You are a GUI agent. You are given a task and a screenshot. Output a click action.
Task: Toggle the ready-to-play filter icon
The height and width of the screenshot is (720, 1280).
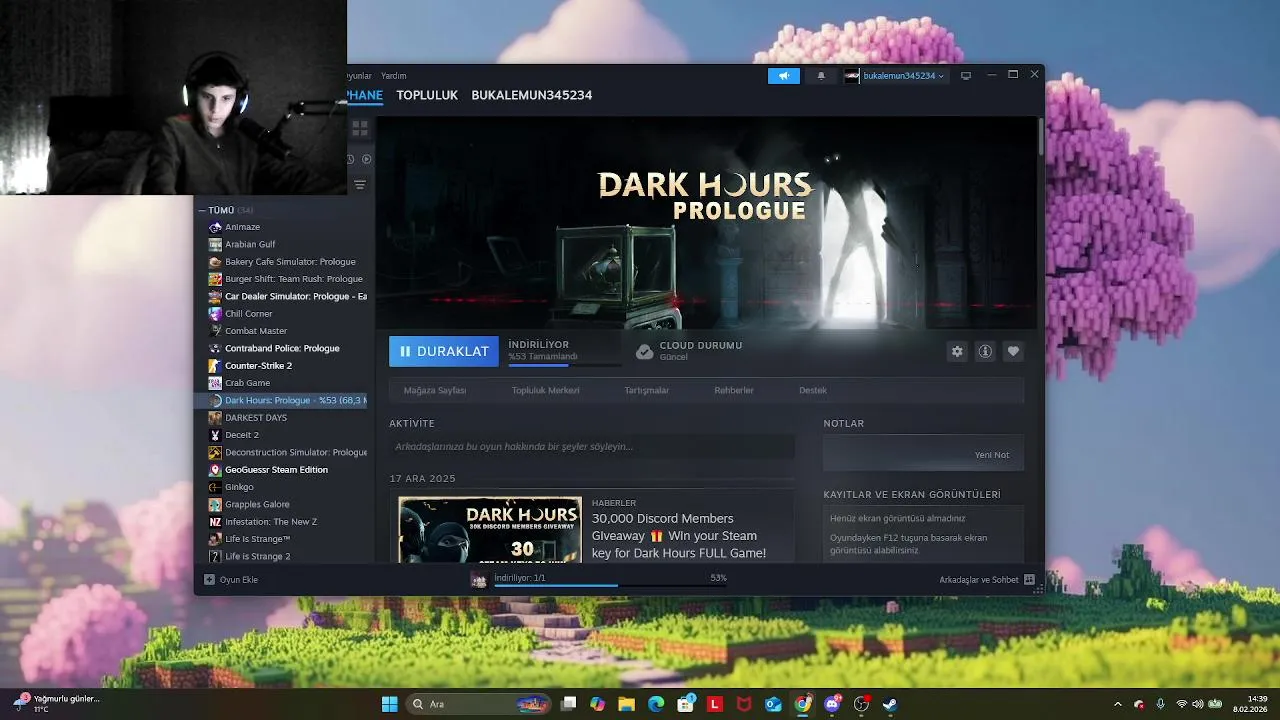[367, 159]
